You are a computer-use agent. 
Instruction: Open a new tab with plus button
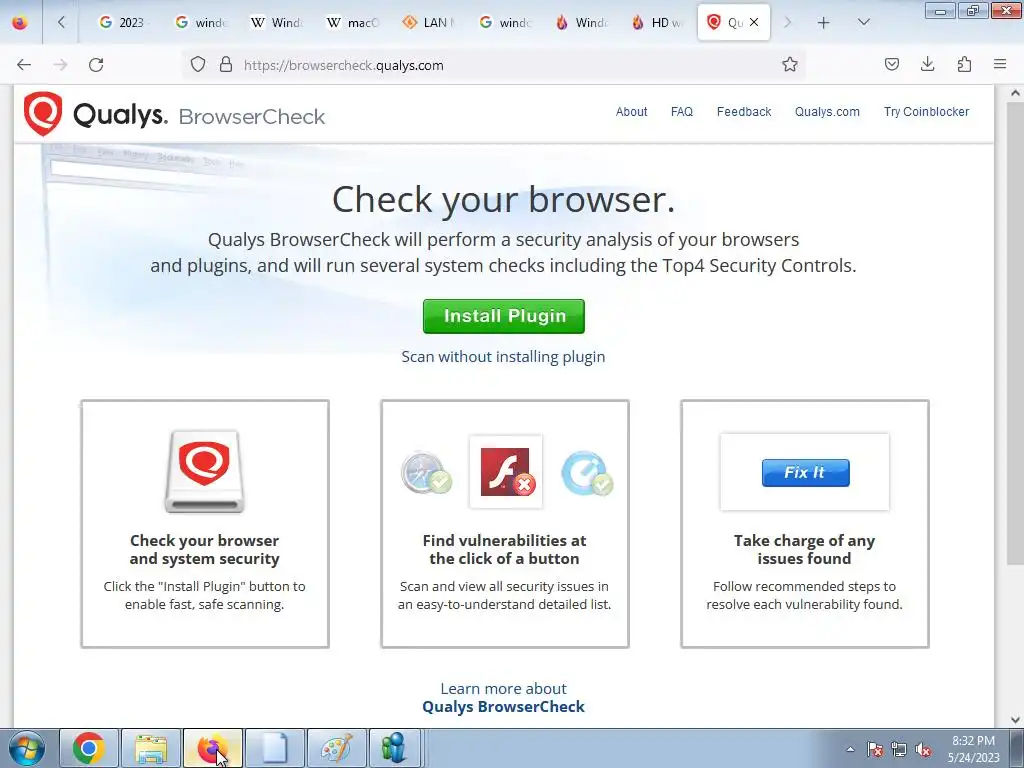tap(824, 23)
